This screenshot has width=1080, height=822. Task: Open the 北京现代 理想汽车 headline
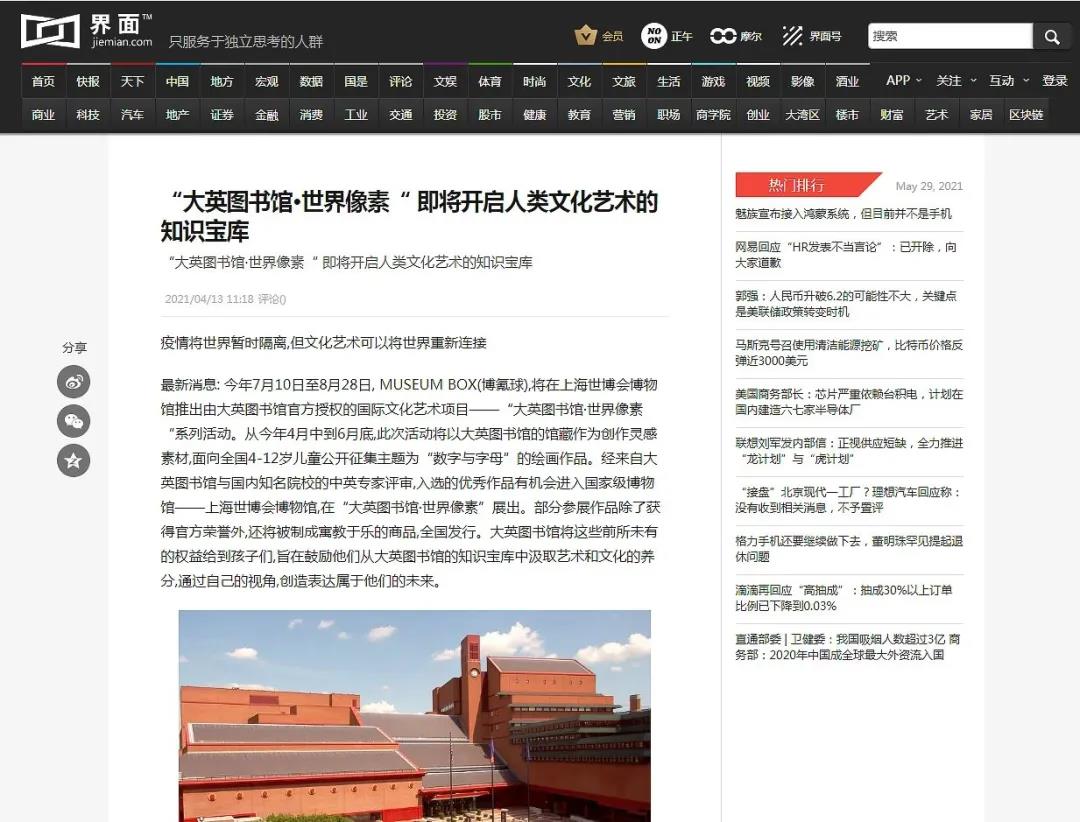(848, 500)
